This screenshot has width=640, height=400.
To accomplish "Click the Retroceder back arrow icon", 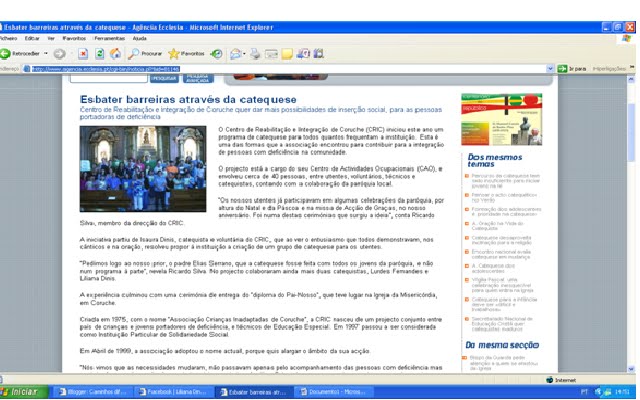I will 5,53.
